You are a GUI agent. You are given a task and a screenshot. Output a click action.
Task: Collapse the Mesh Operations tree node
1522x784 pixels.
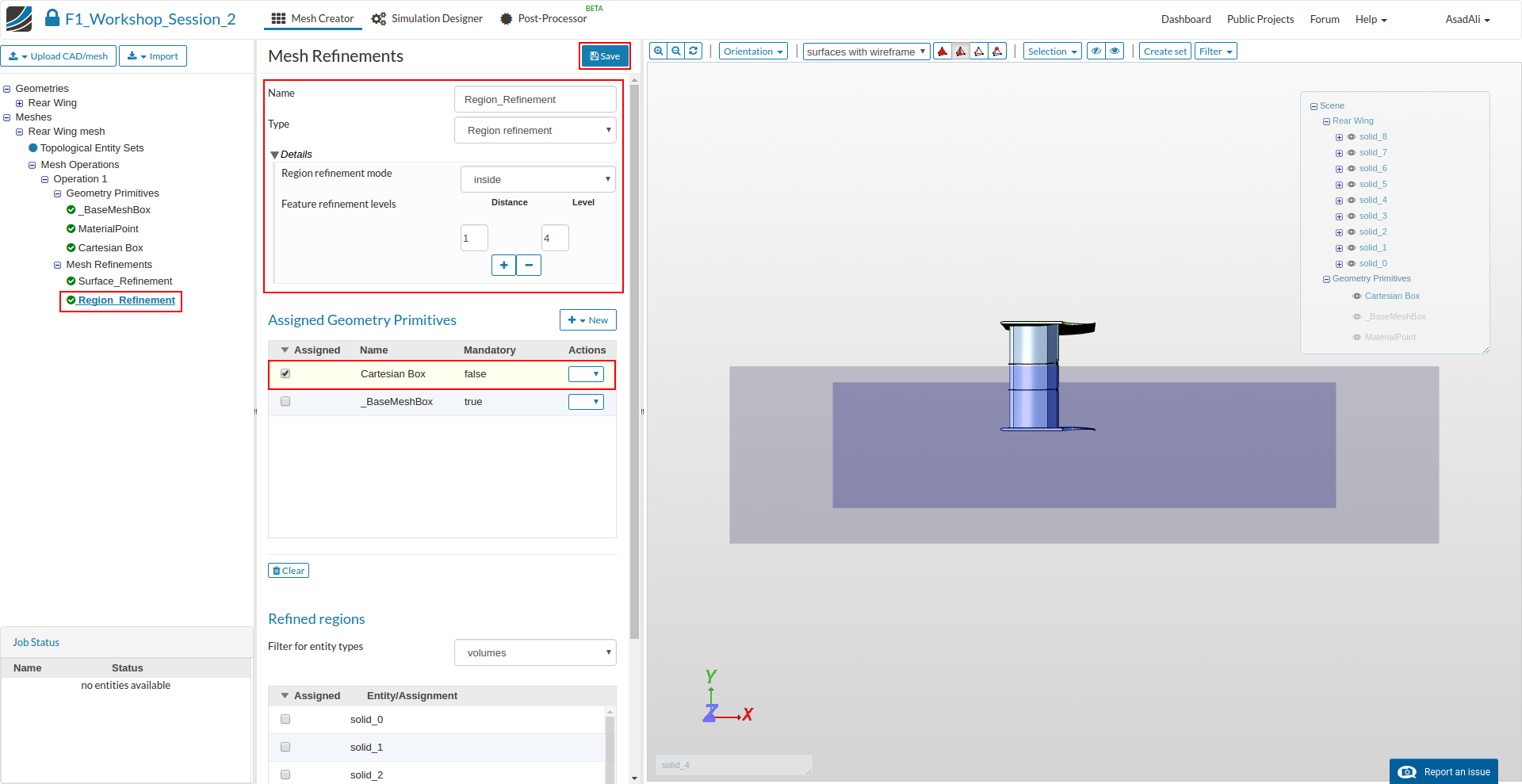(x=33, y=166)
